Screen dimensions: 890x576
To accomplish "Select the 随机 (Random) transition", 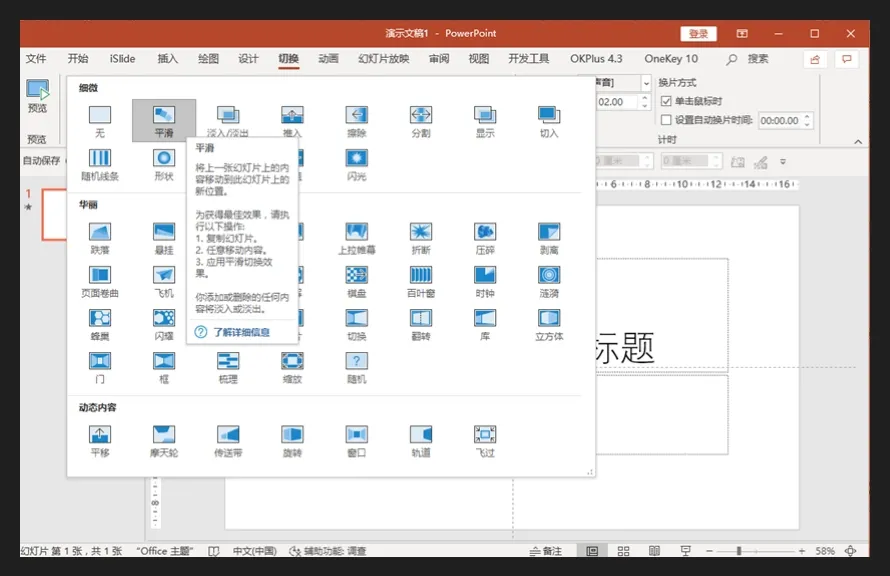I will pyautogui.click(x=356, y=367).
